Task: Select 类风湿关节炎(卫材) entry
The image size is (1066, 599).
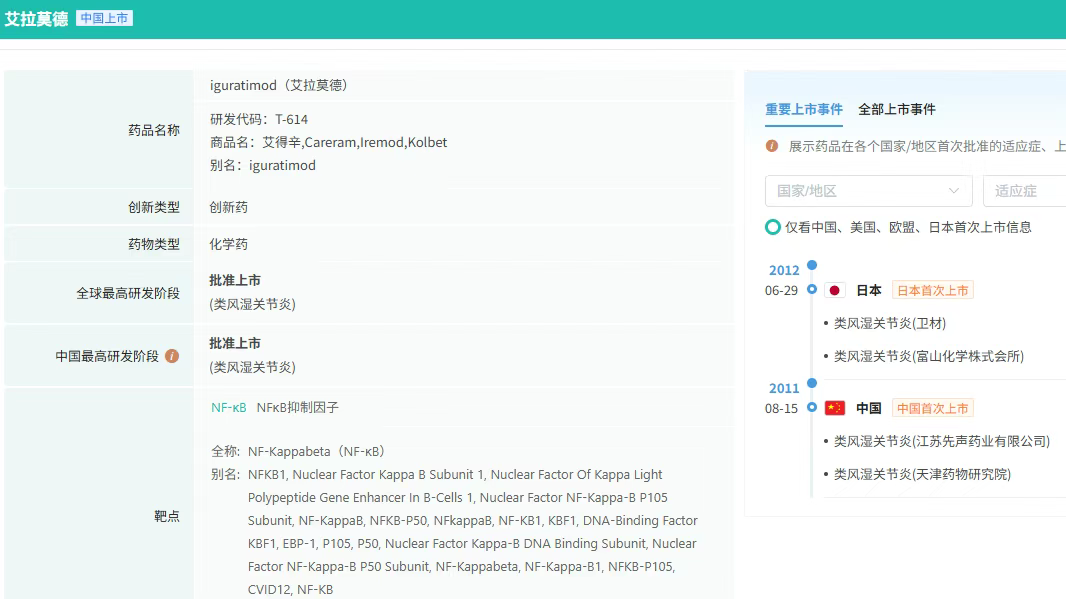Action: point(889,323)
